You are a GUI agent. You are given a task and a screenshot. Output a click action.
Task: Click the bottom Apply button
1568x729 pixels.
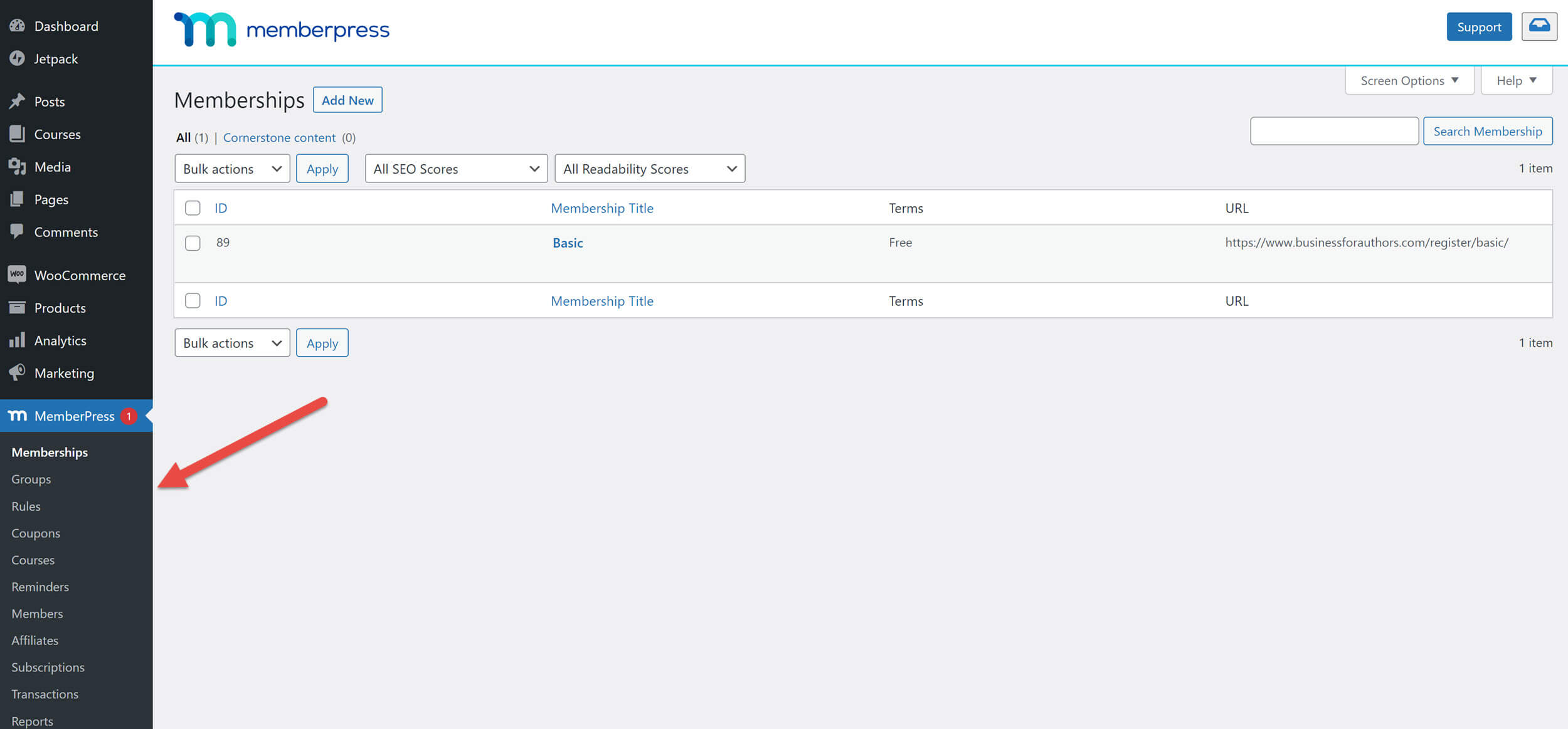pos(322,343)
